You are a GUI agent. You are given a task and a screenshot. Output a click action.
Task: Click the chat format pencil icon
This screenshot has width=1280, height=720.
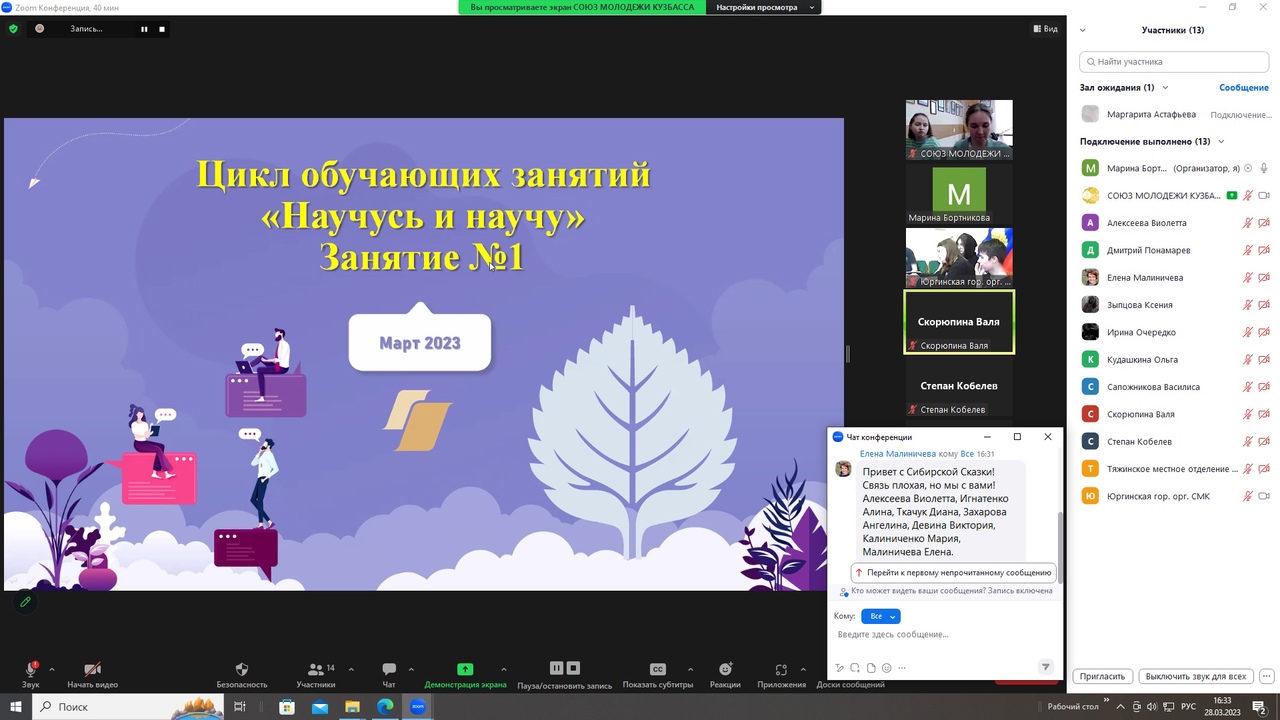coord(839,668)
